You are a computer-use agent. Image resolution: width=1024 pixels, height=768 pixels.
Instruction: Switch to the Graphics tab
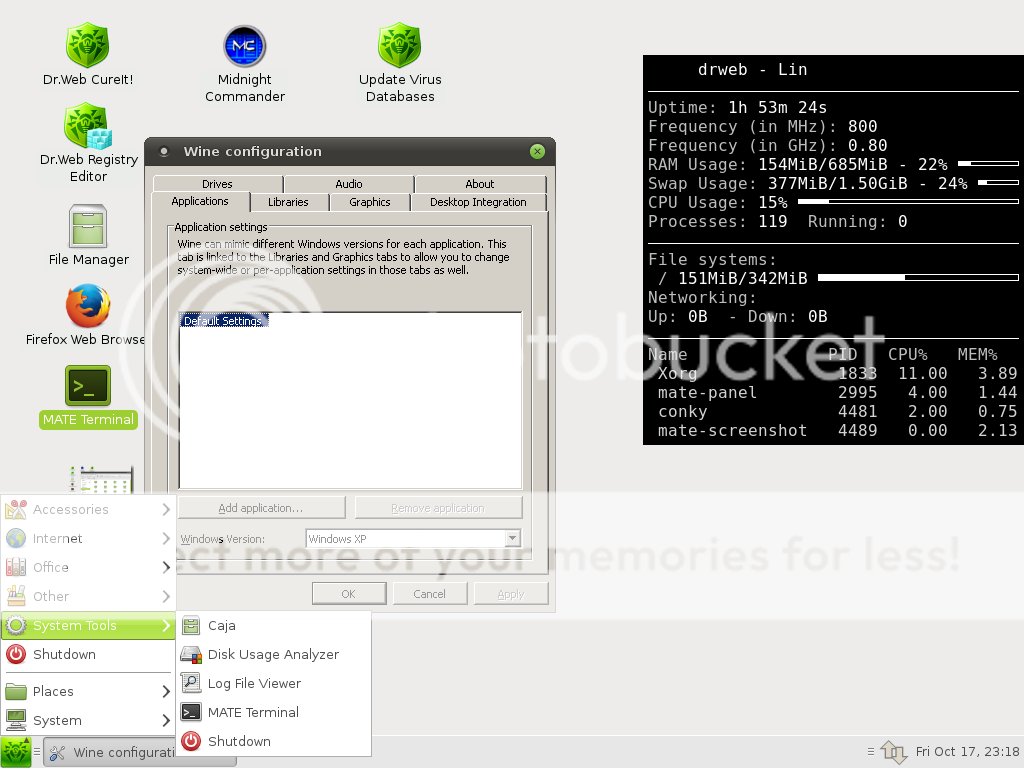pyautogui.click(x=370, y=202)
